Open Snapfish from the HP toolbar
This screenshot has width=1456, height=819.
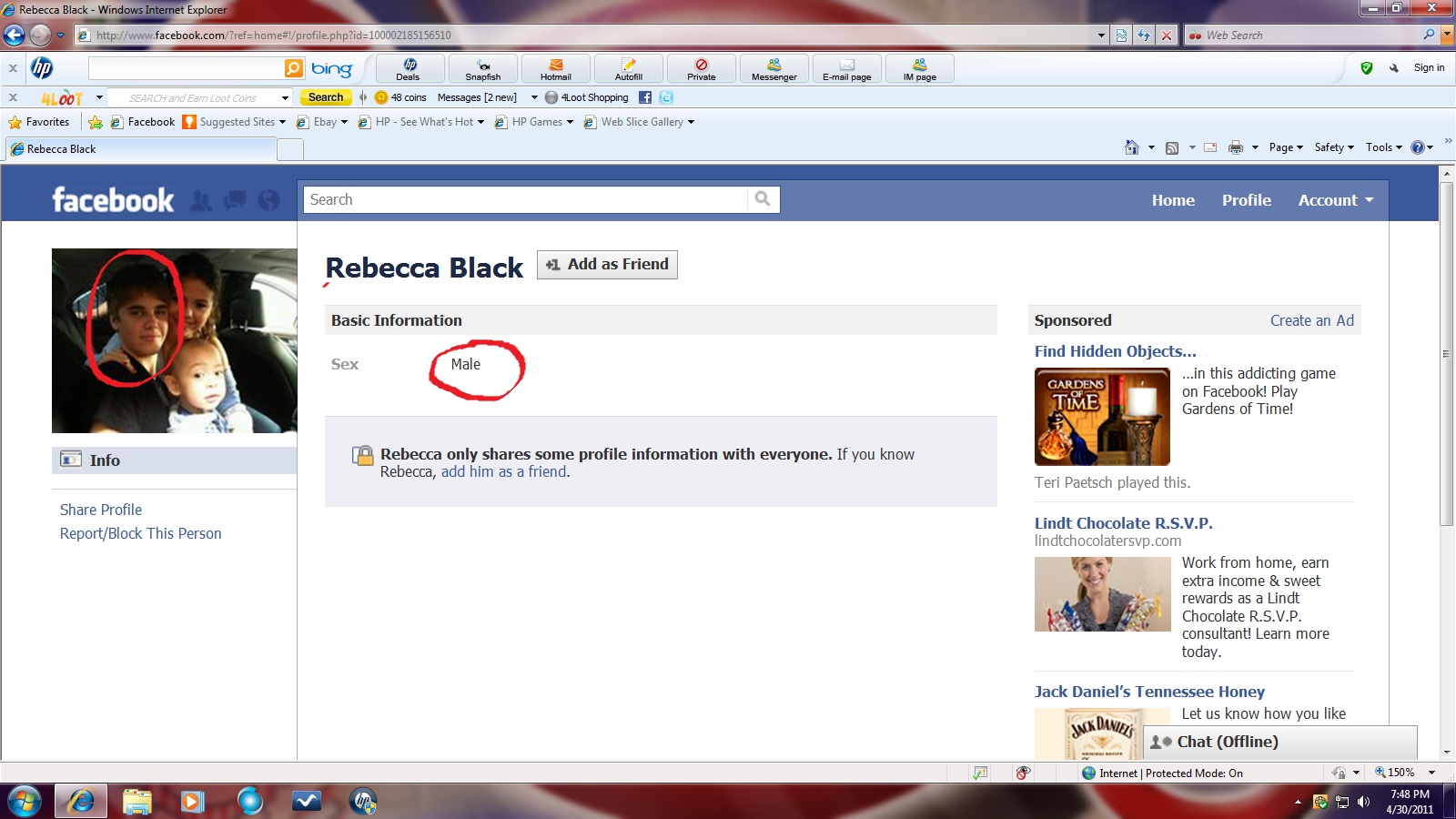[483, 68]
